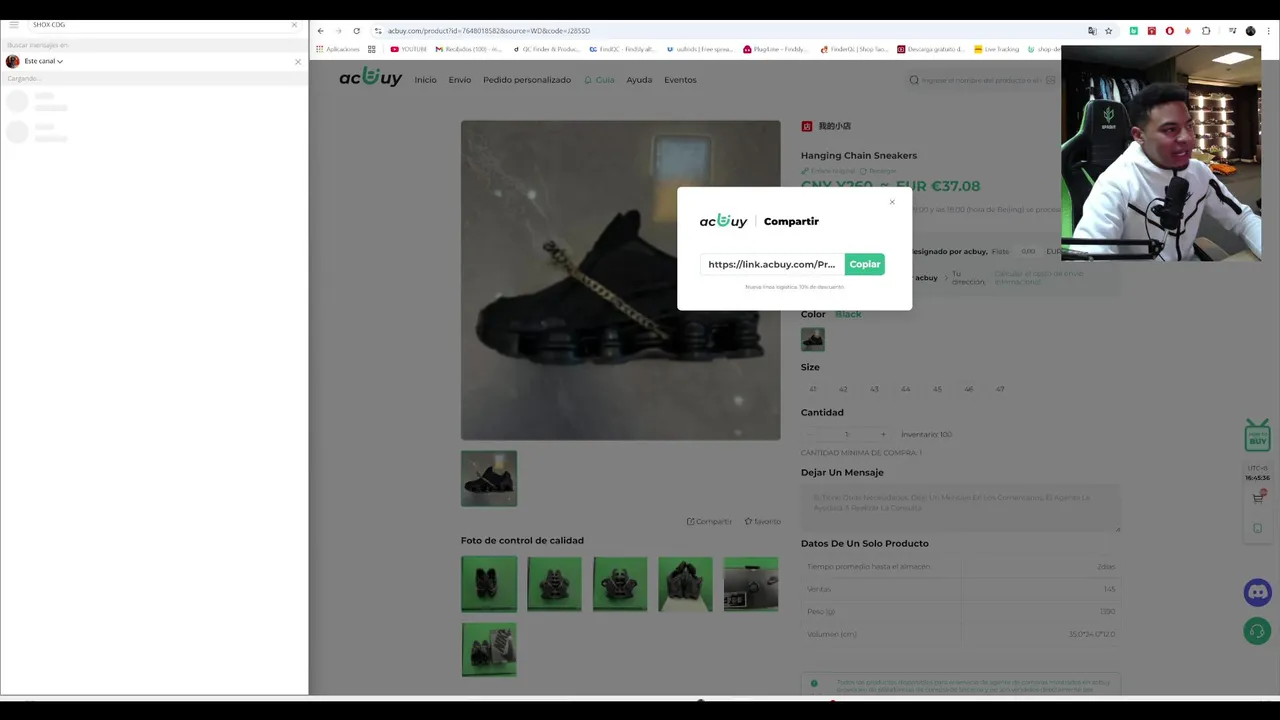Open the Discord floating button
Image resolution: width=1280 pixels, height=720 pixels.
click(x=1258, y=592)
